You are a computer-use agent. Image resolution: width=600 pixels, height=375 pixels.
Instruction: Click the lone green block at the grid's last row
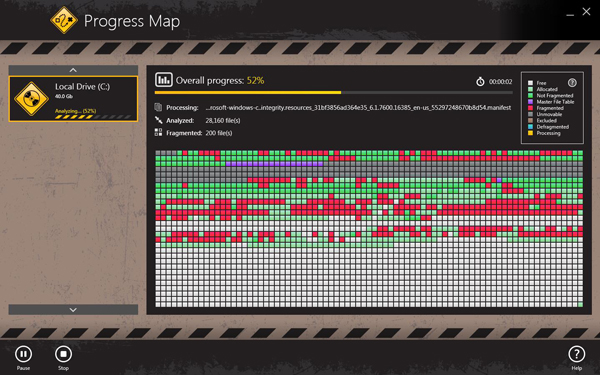(x=580, y=305)
